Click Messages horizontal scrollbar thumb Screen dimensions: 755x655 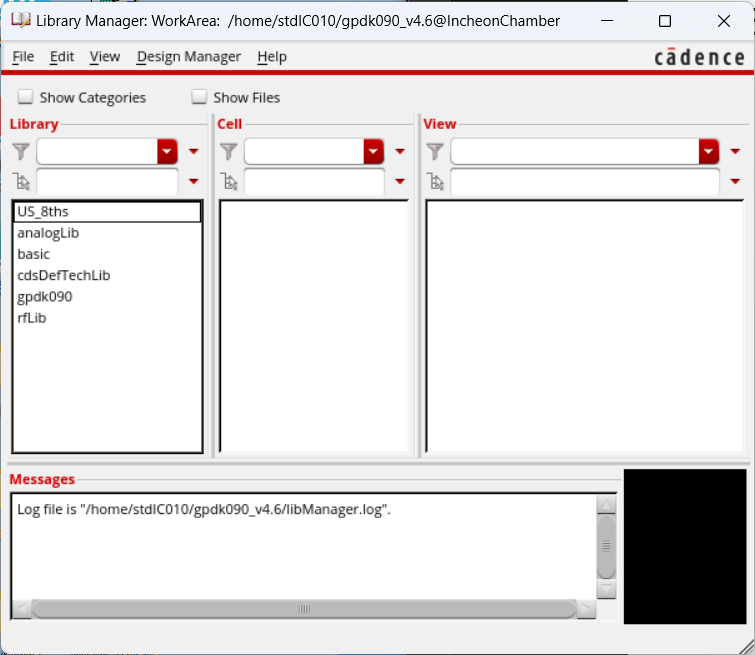tap(304, 609)
